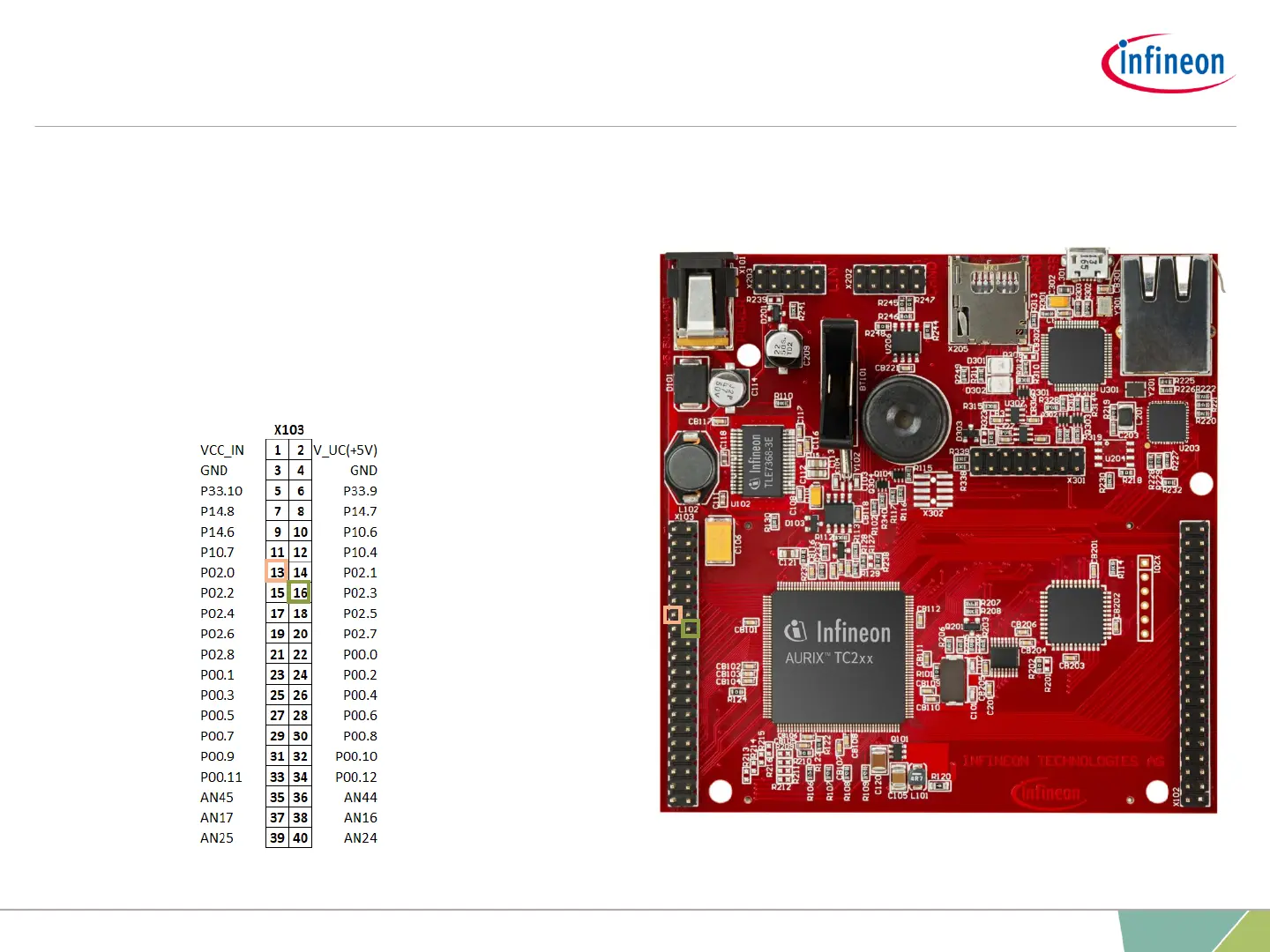
Task: Select the P02.3 label
Action: click(360, 592)
